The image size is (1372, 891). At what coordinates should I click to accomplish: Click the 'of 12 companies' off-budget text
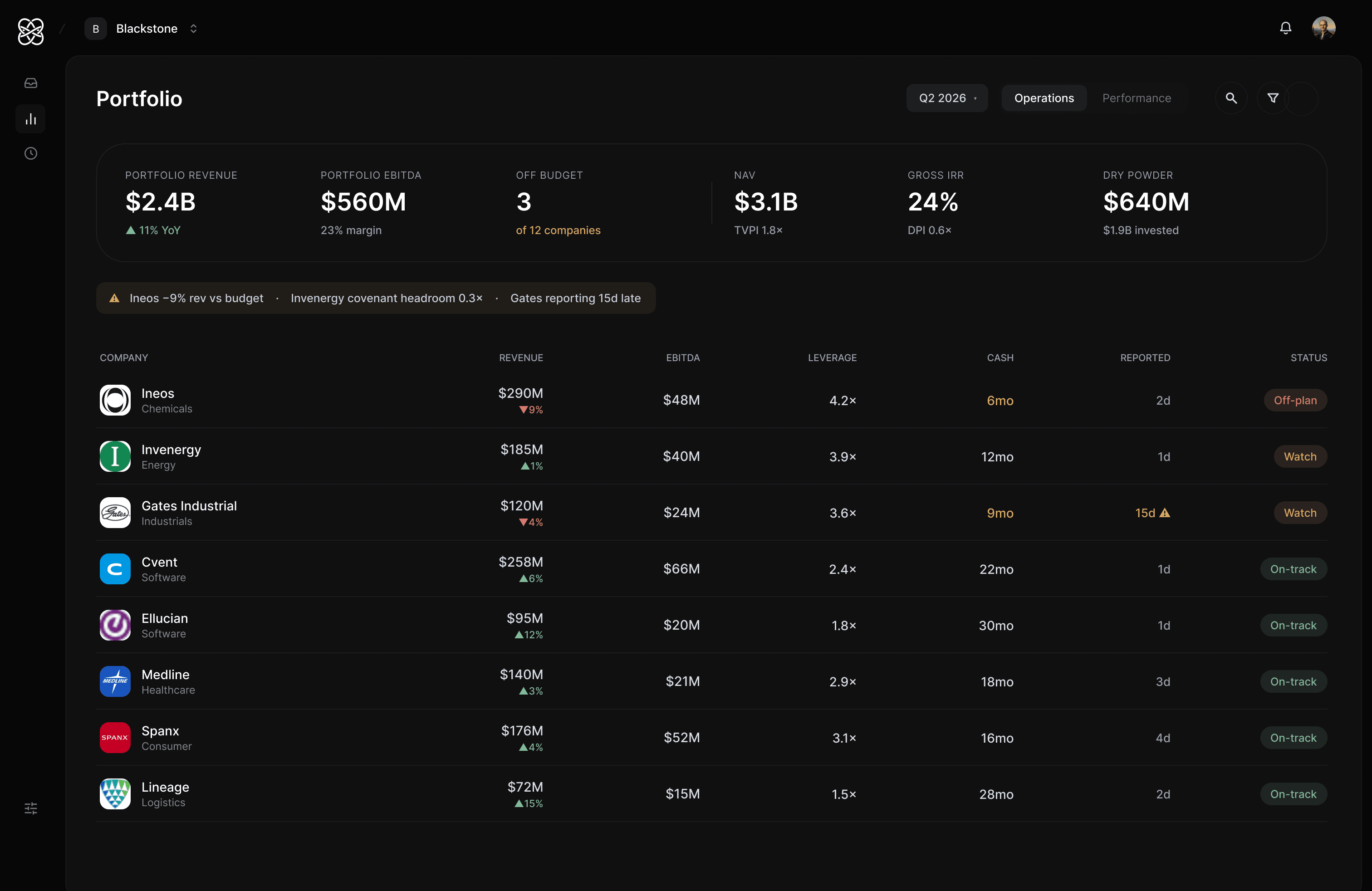pyautogui.click(x=558, y=230)
